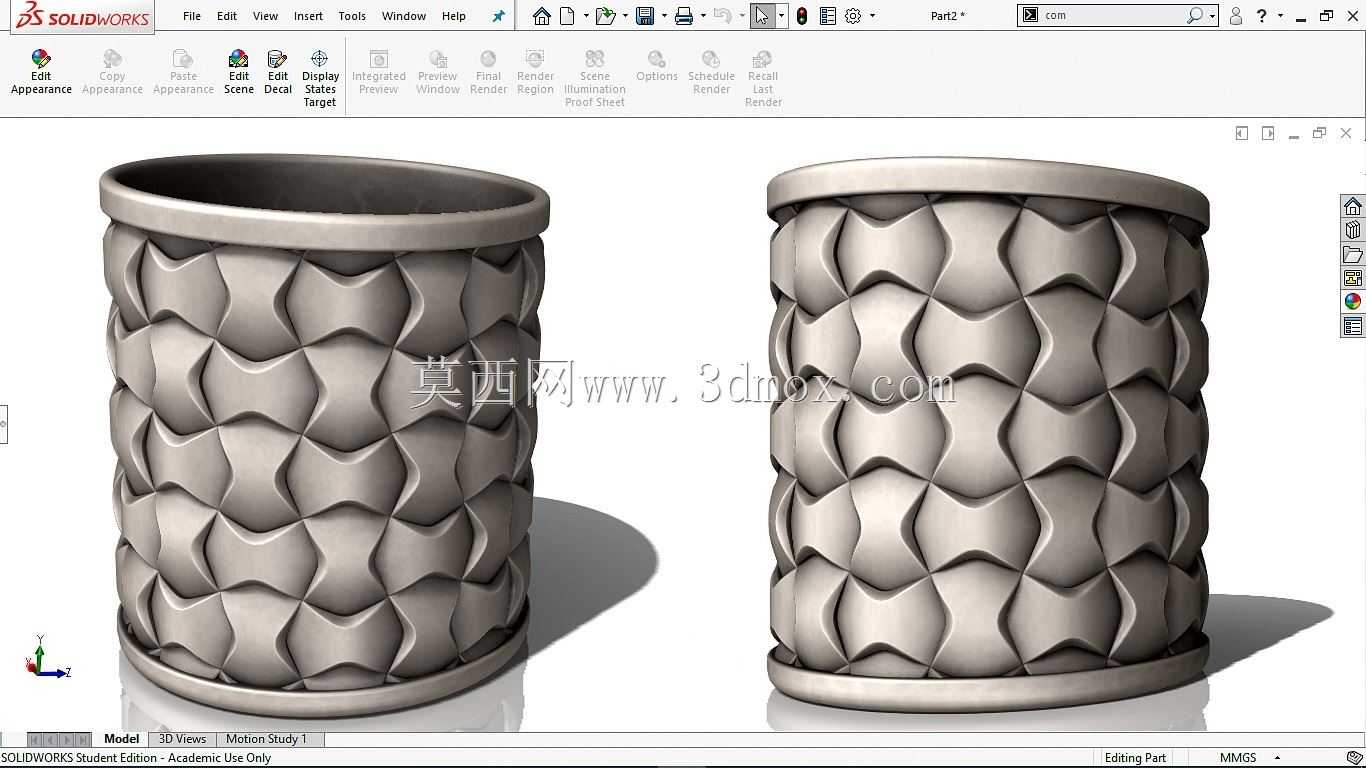Open the Help question mark
Image resolution: width=1366 pixels, height=768 pixels.
click(x=1262, y=16)
